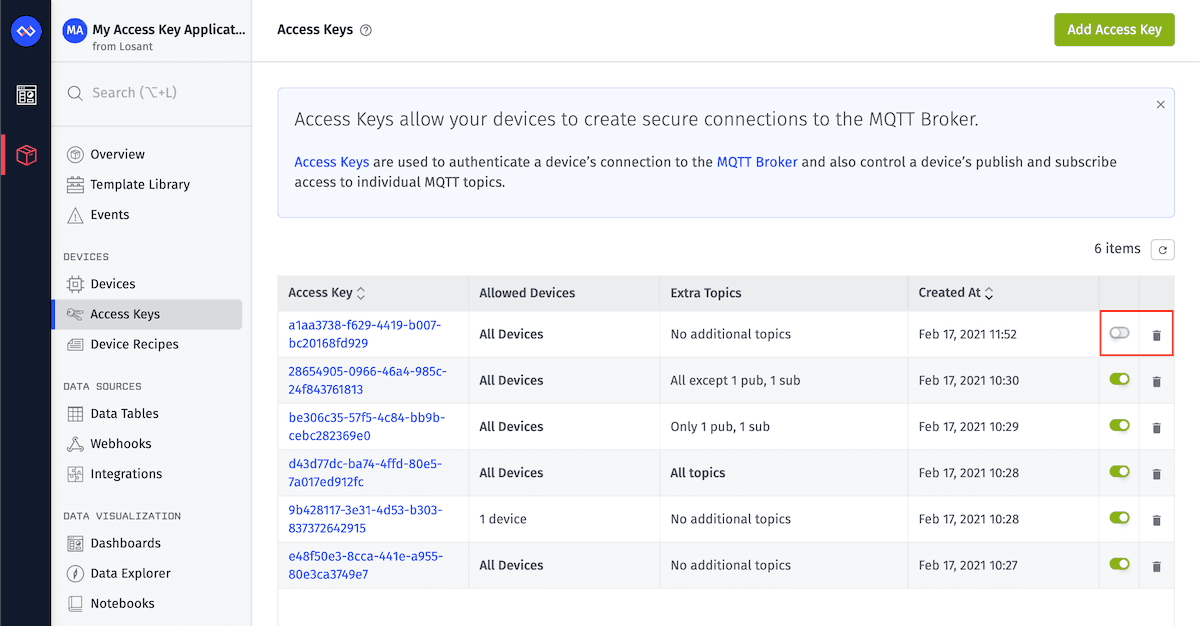This screenshot has width=1200, height=626.
Task: Sort by Access Key column arrows
Action: click(x=361, y=293)
